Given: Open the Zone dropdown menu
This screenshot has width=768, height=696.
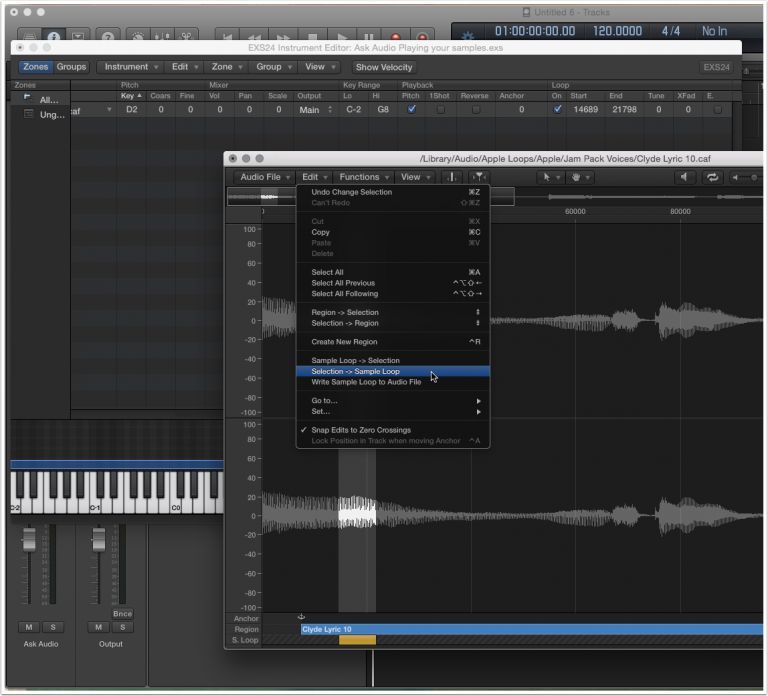Looking at the screenshot, I should coord(227,67).
